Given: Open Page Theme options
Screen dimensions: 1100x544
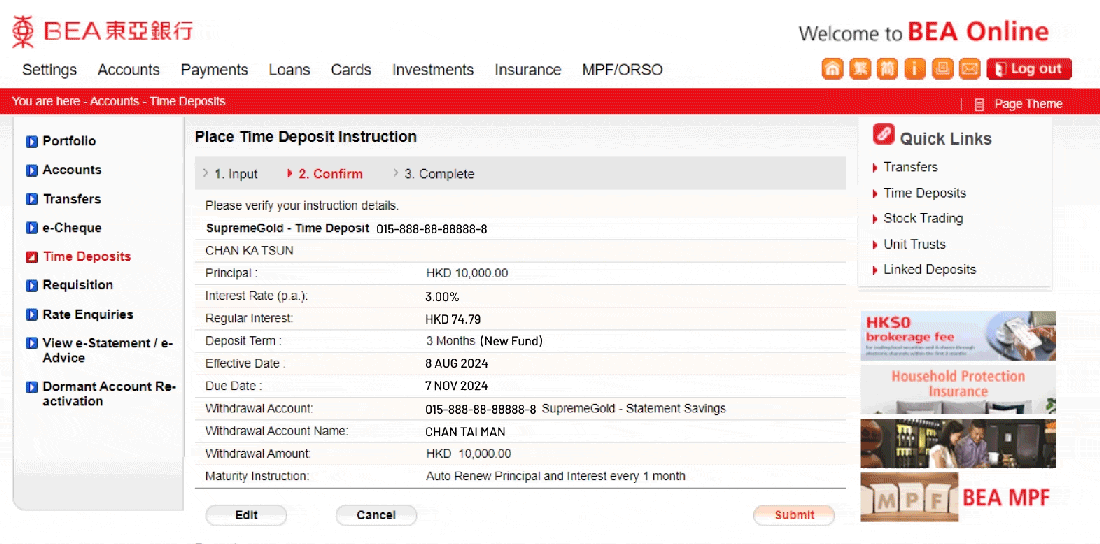Looking at the screenshot, I should tap(1019, 104).
